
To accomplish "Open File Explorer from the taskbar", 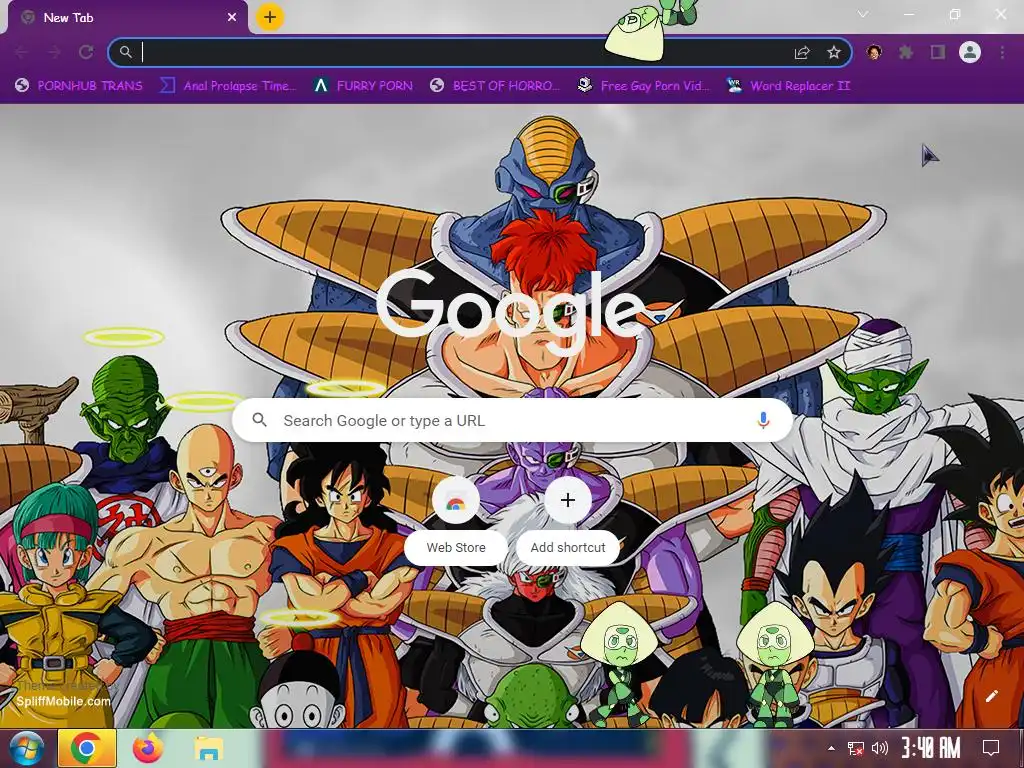I will [208, 748].
